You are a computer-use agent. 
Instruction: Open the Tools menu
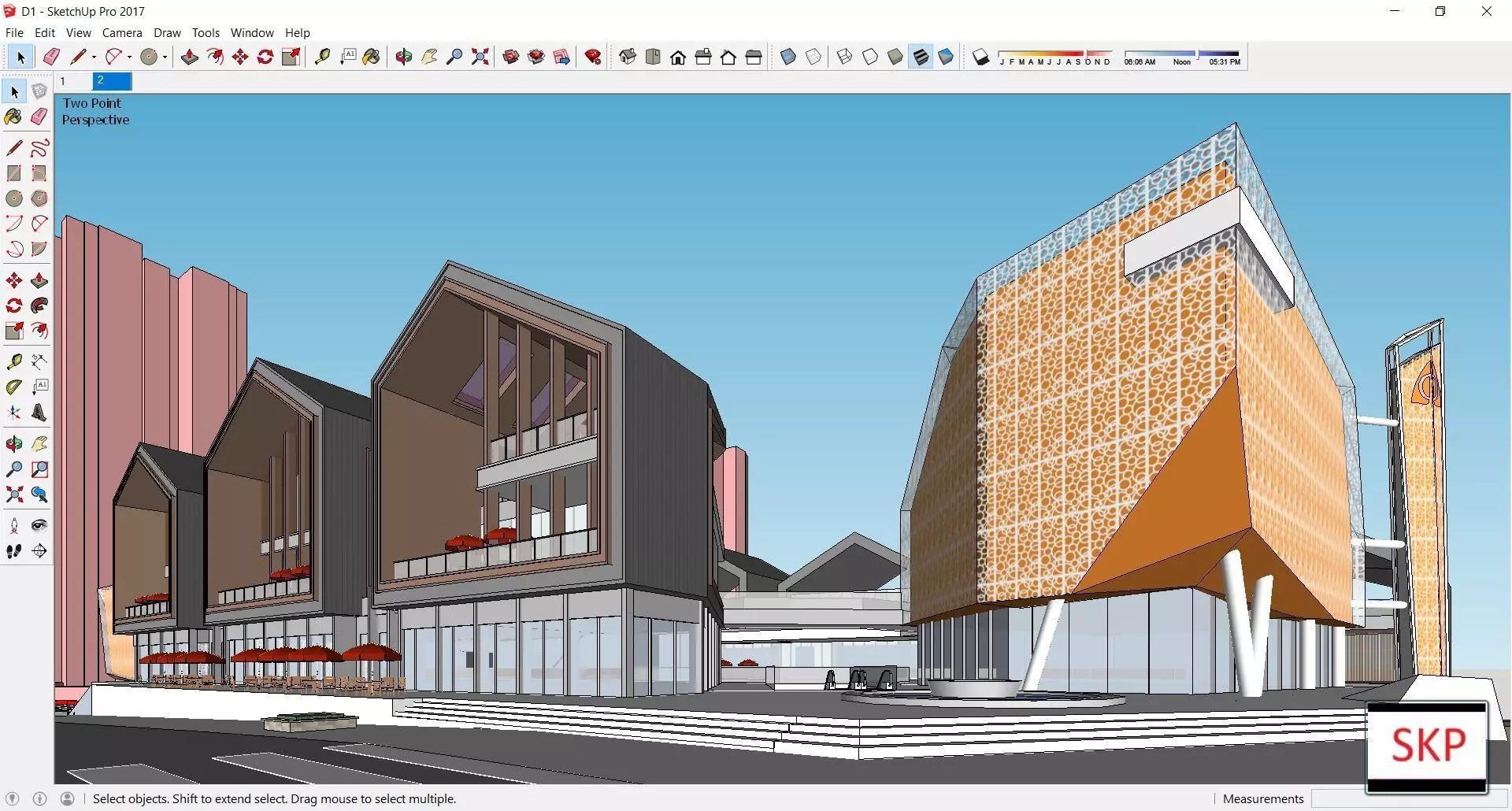(x=206, y=32)
